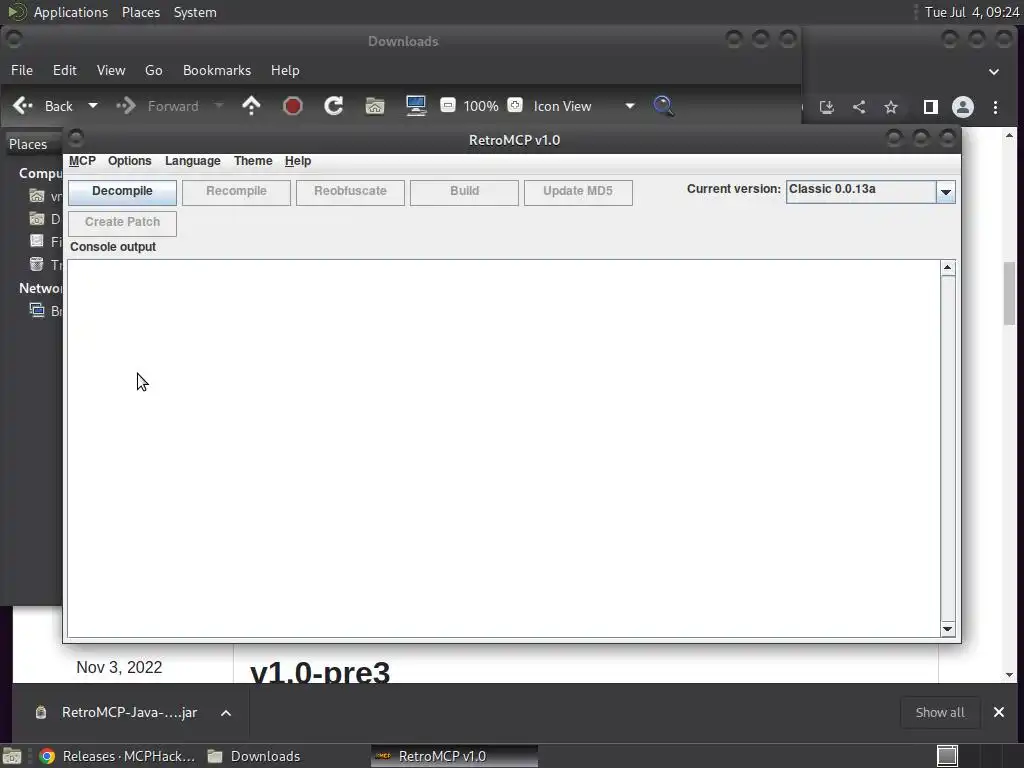Expand the Current version dropdown arrow
The height and width of the screenshot is (768, 1024).
coord(946,192)
